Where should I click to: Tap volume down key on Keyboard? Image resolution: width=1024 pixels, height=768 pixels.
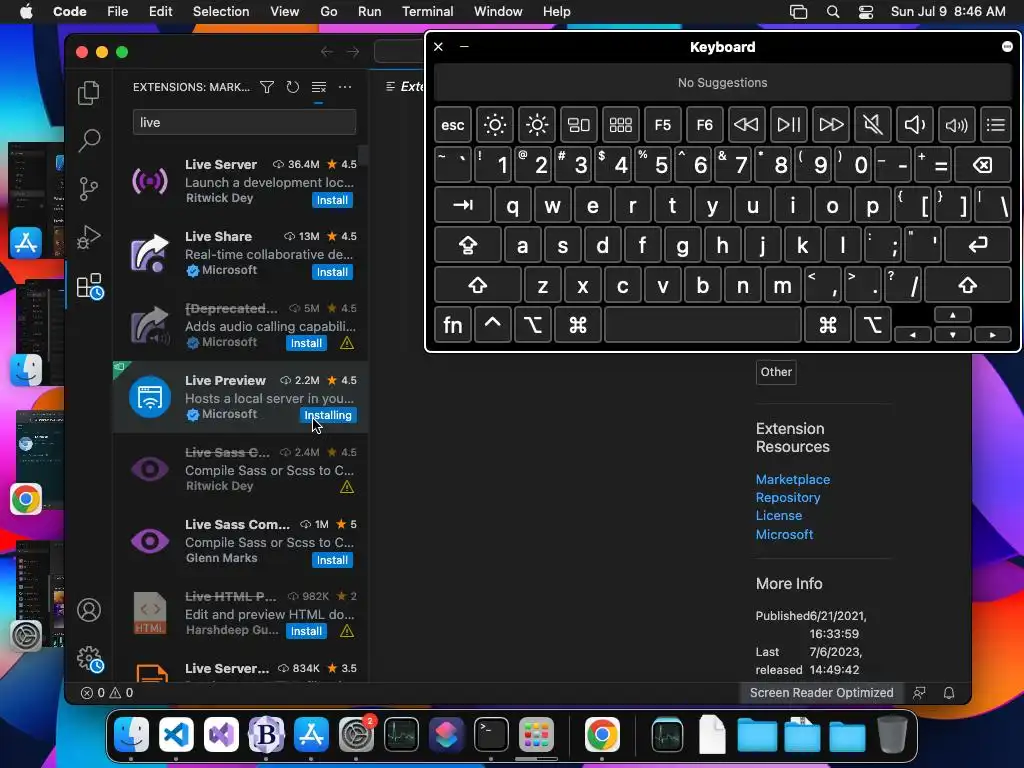pos(914,125)
